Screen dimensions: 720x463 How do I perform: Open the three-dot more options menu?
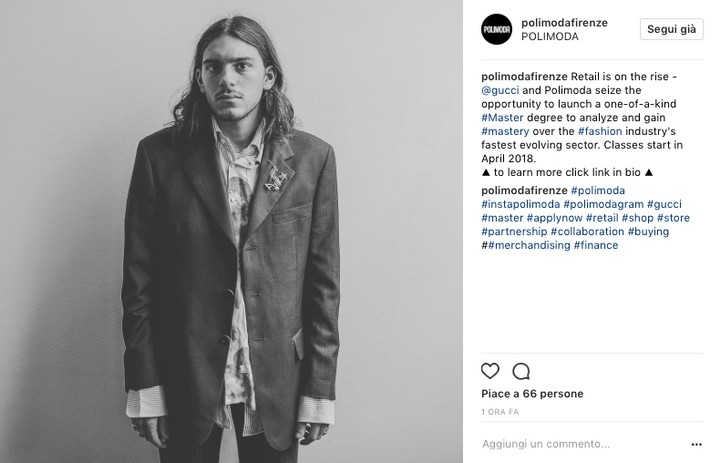pos(696,444)
